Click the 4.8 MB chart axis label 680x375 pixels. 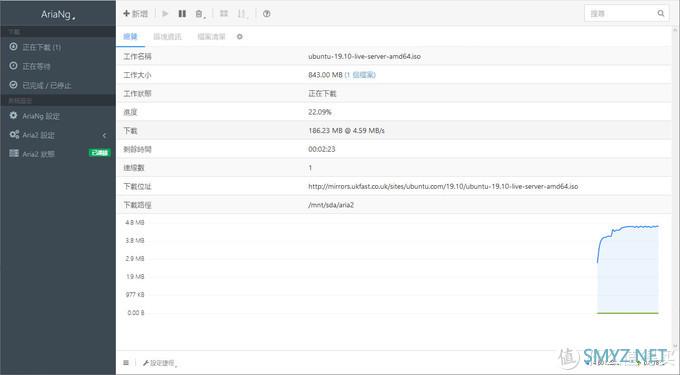coord(134,222)
